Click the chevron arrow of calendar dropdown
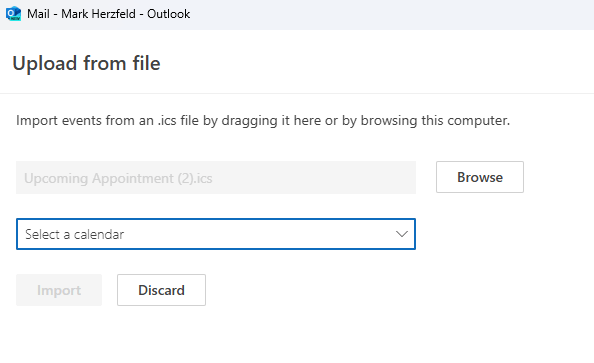 click(402, 234)
